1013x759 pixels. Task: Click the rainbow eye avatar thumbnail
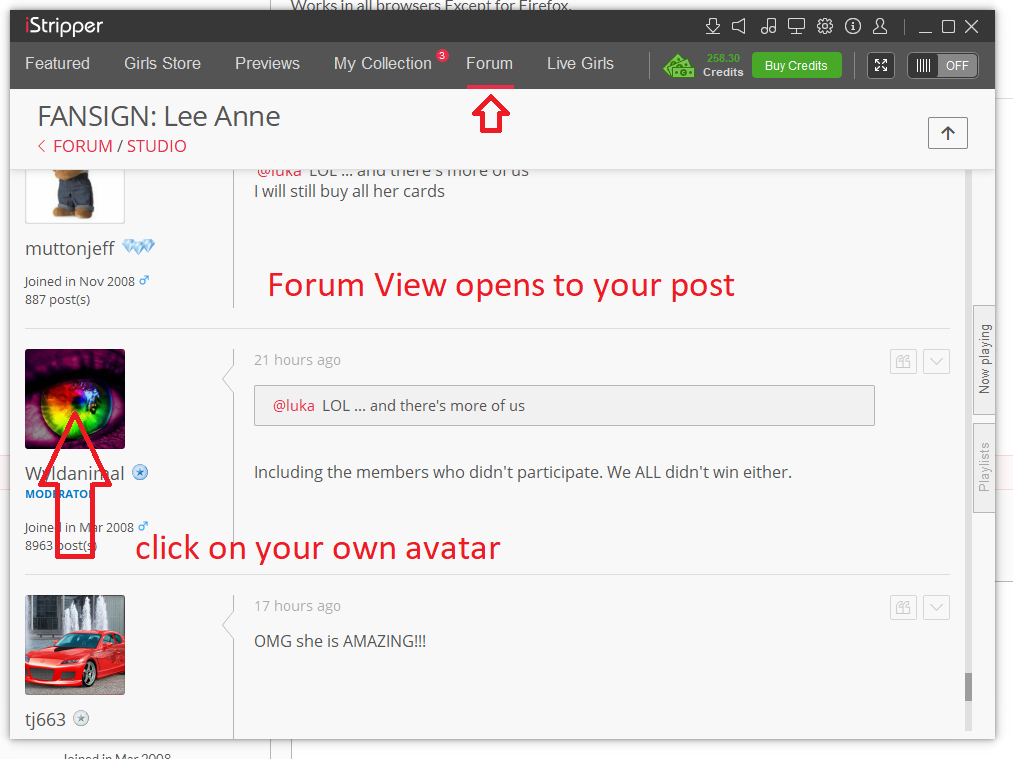coord(75,399)
